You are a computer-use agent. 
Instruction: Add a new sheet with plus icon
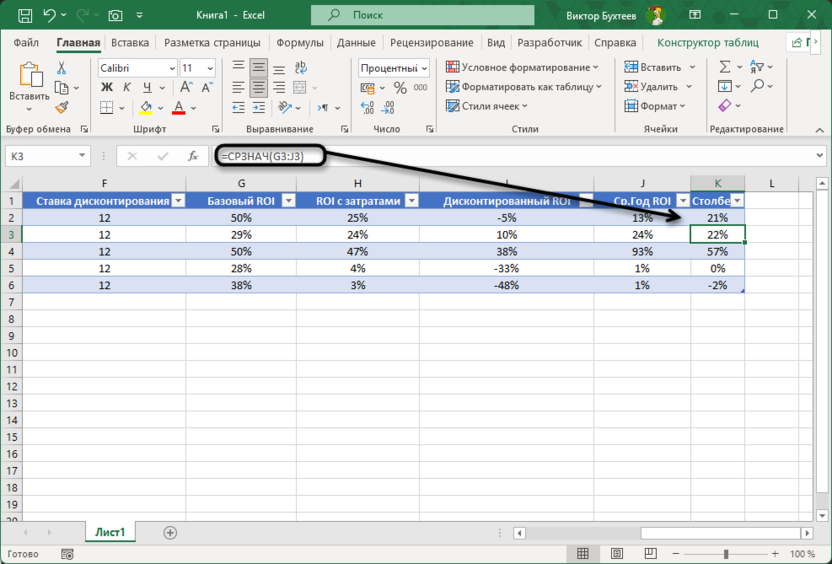pos(170,533)
